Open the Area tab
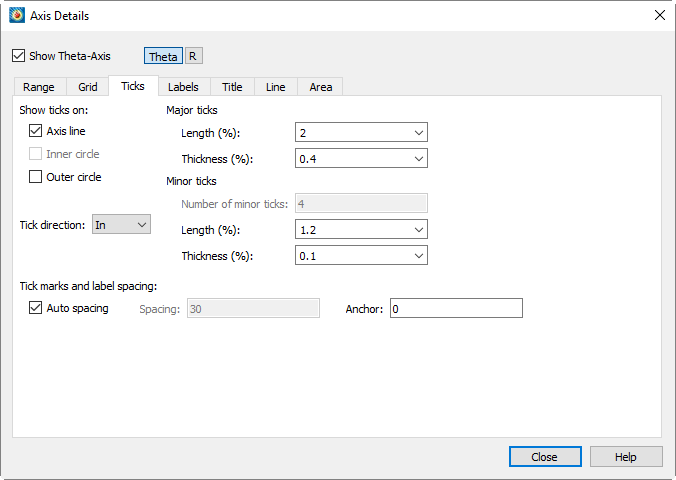This screenshot has width=676, height=480. [x=320, y=87]
